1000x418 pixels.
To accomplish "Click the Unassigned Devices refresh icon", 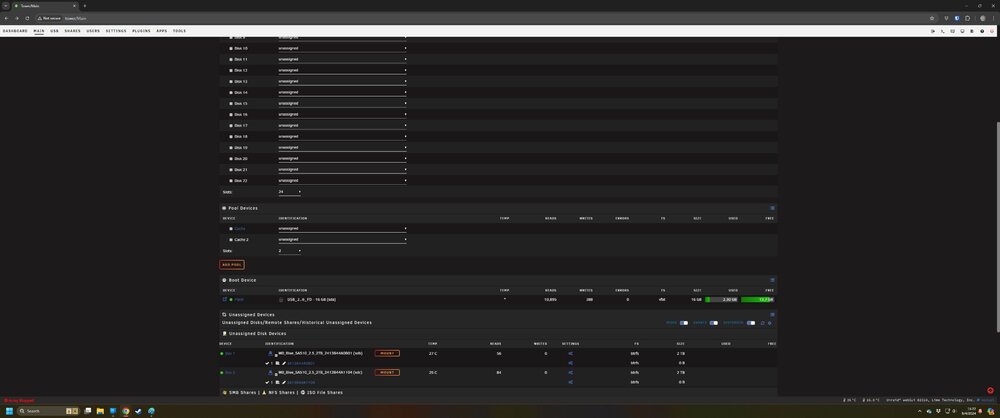I will 763,323.
